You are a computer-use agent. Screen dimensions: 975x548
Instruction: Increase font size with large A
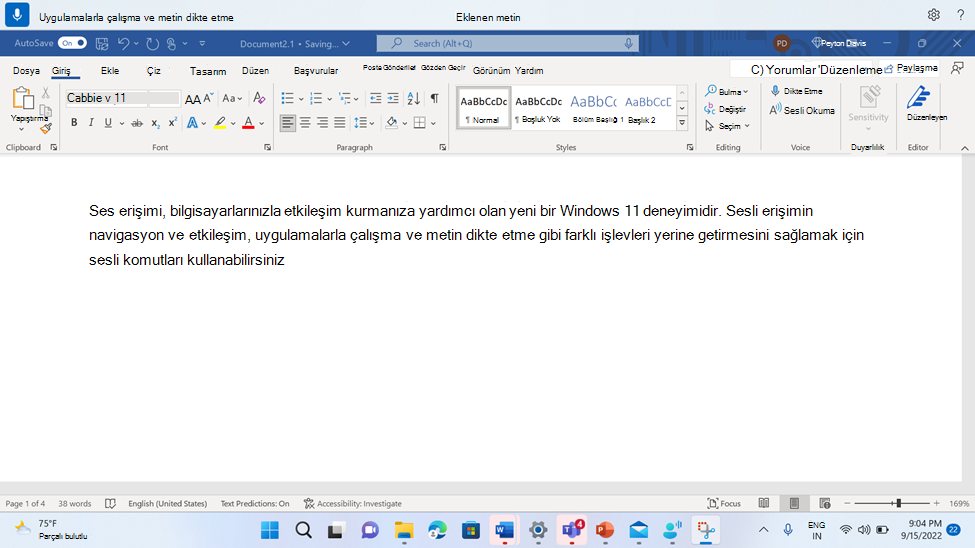193,99
